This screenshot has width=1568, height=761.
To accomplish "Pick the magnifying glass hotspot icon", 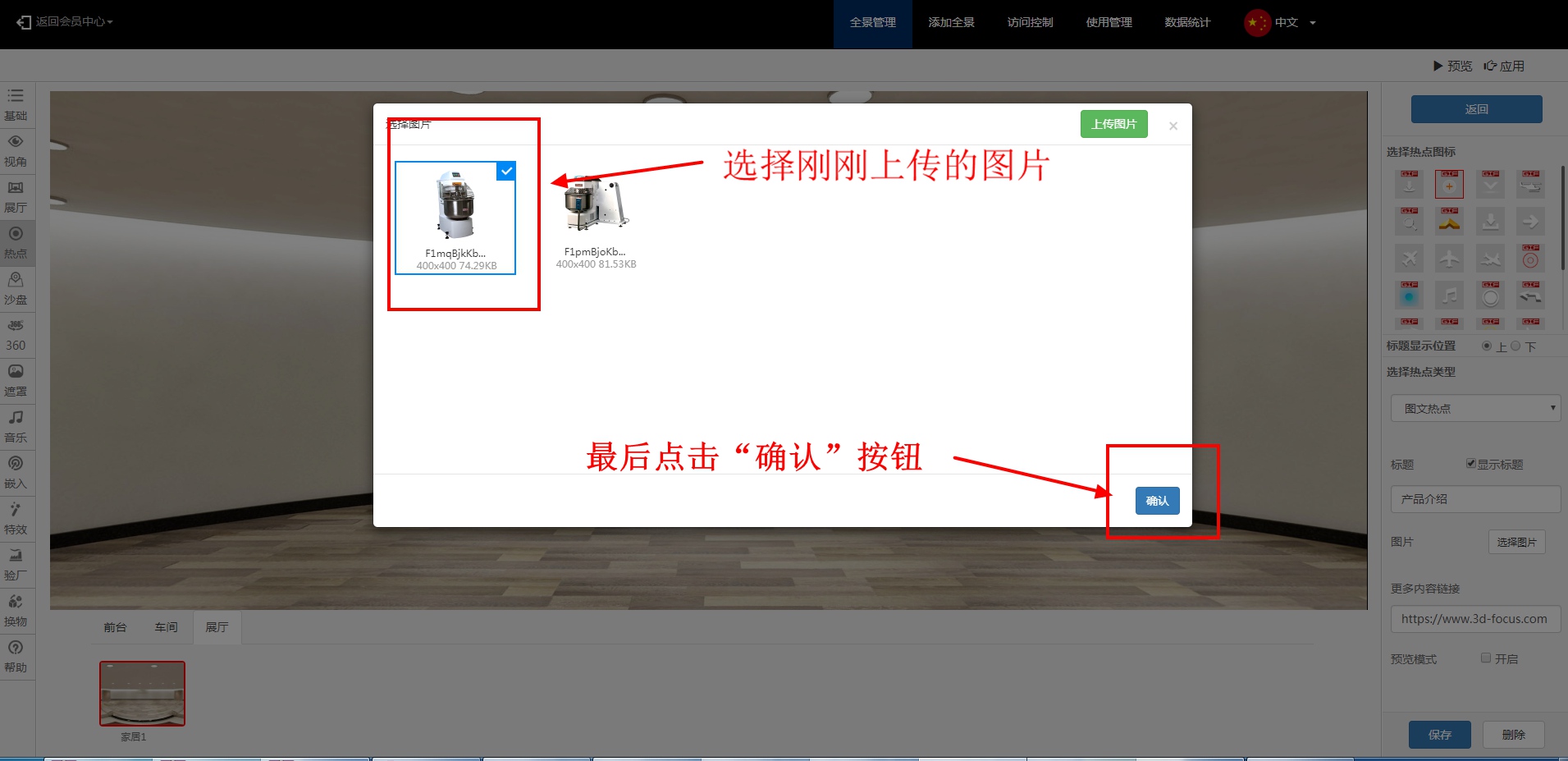I will click(1409, 222).
